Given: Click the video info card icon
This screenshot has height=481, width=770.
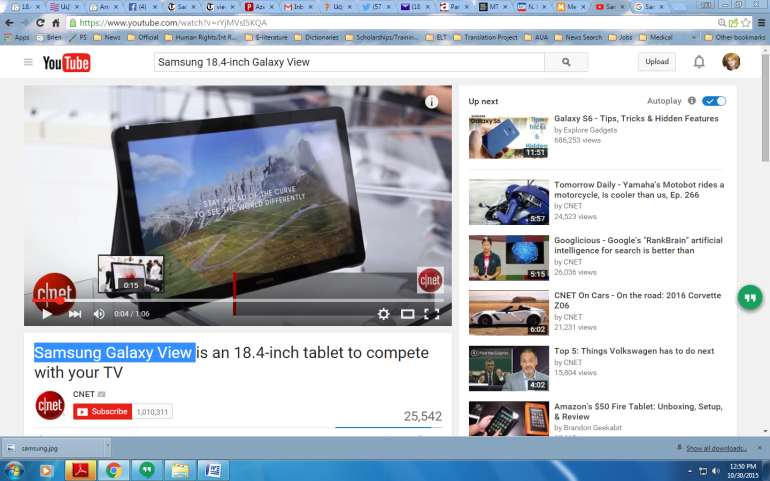Looking at the screenshot, I should coord(431,102).
